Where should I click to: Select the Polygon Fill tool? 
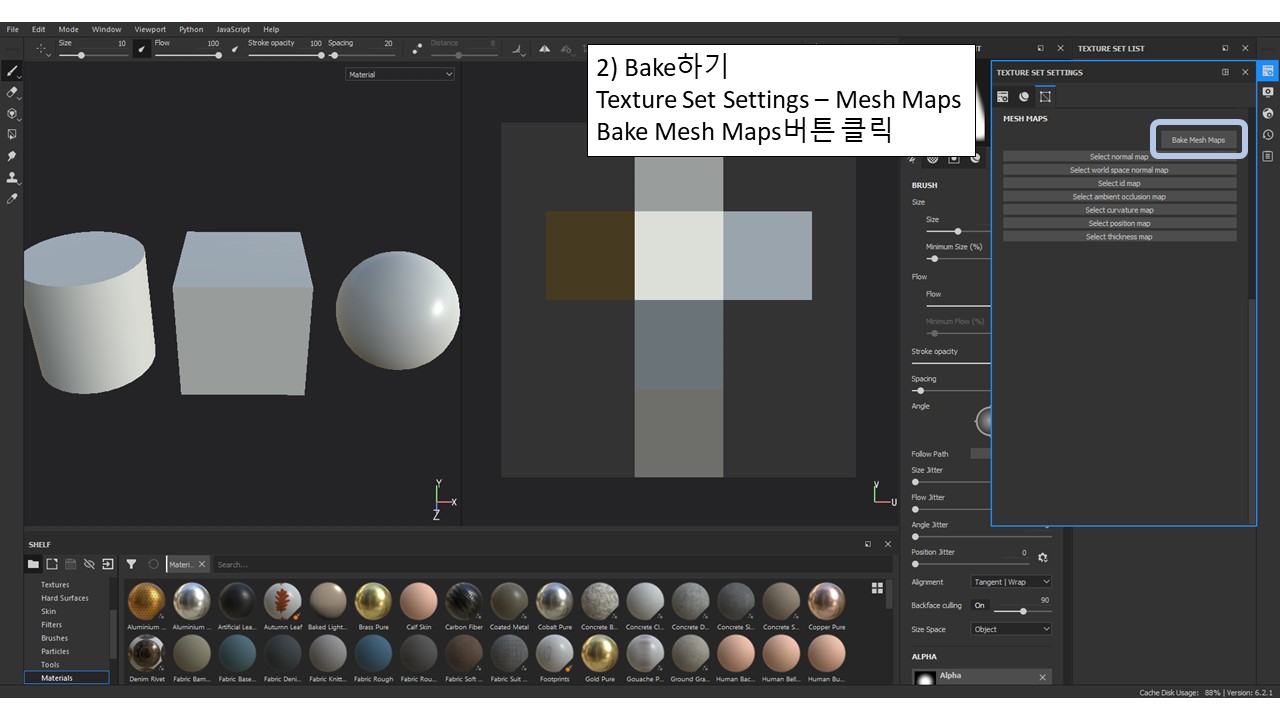coord(12,134)
